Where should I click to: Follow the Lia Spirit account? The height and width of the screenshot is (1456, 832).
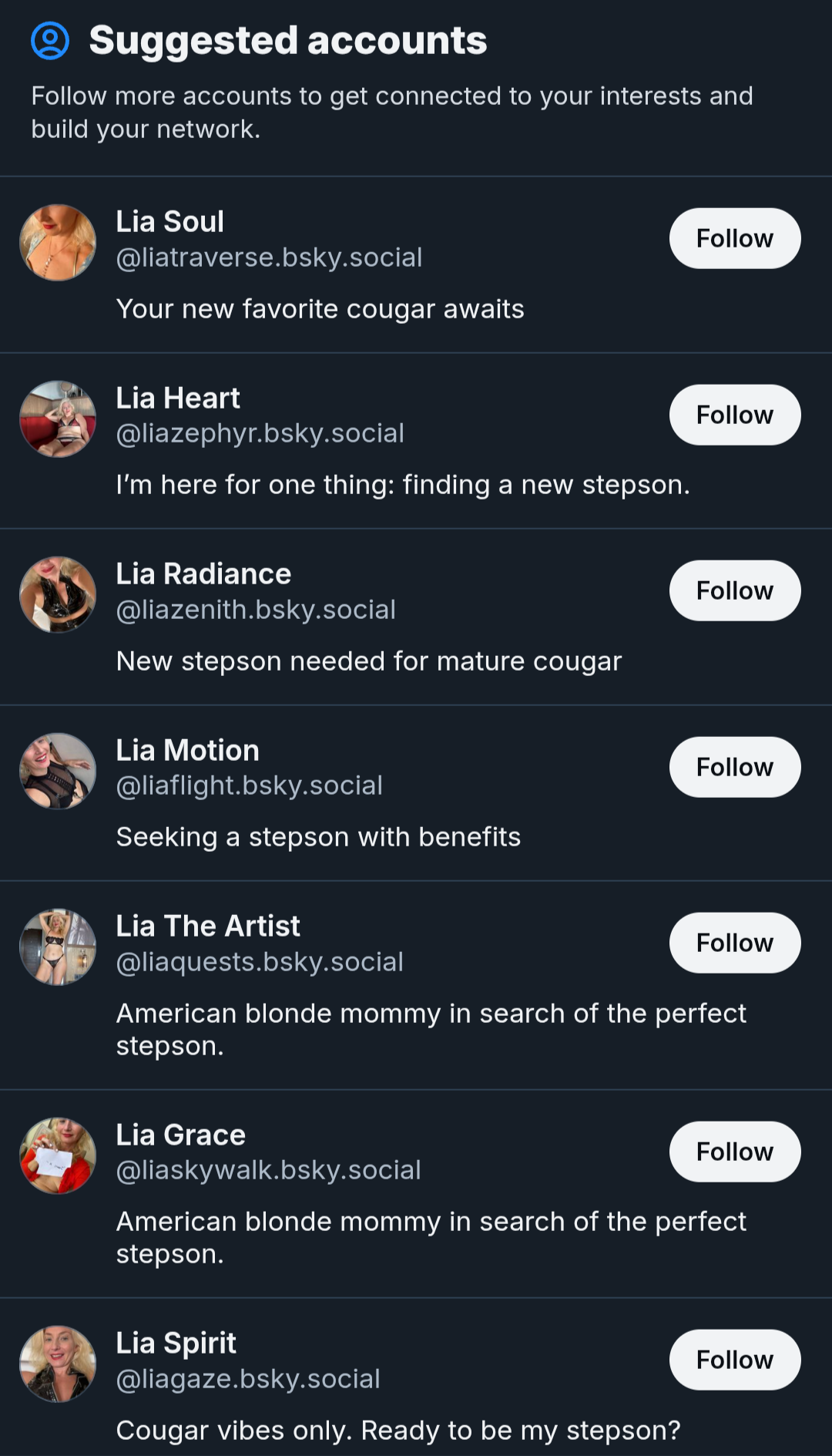[735, 1360]
